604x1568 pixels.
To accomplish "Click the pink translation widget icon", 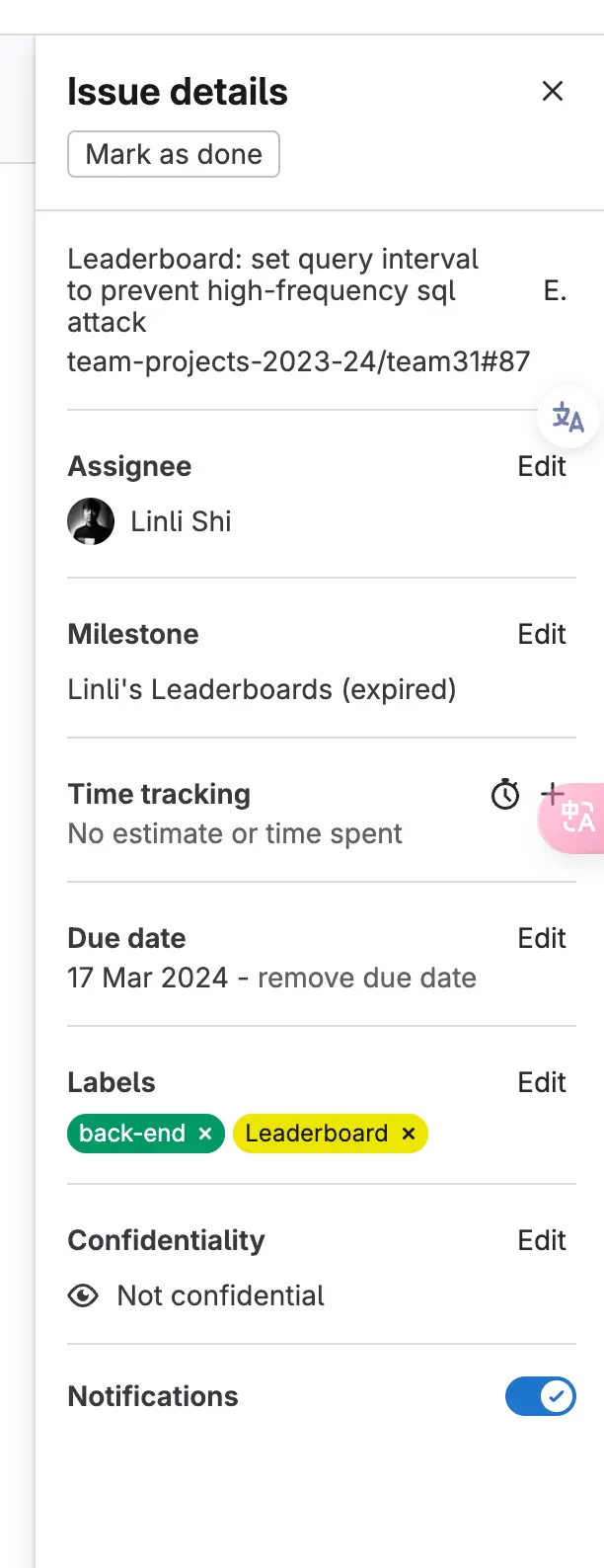I will 577,818.
